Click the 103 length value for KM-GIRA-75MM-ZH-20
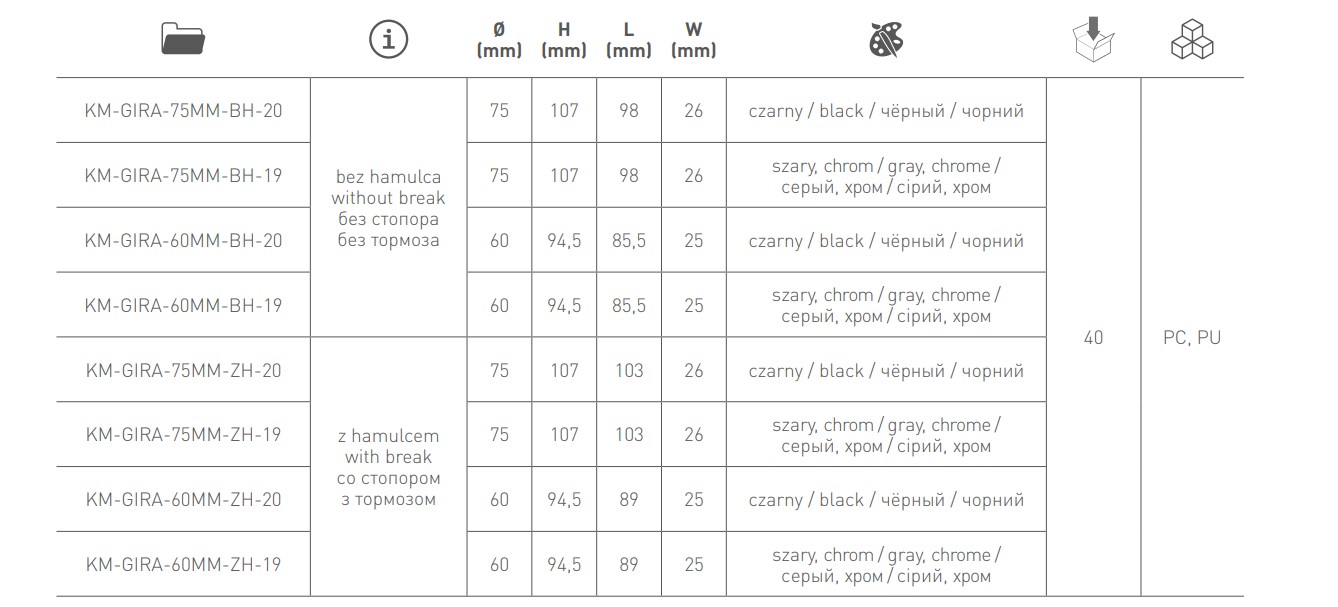This screenshot has width=1338, height=607. (628, 370)
